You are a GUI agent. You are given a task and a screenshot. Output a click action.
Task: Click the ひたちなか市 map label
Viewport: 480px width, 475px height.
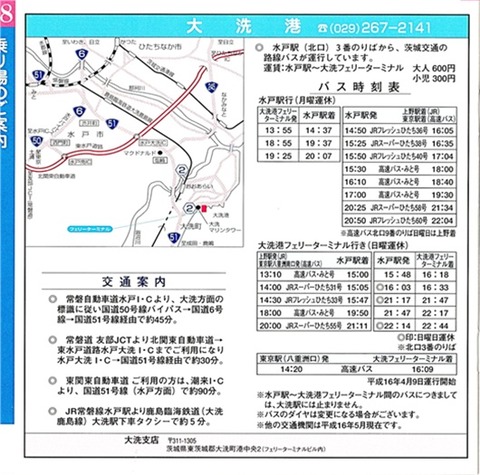click(160, 46)
